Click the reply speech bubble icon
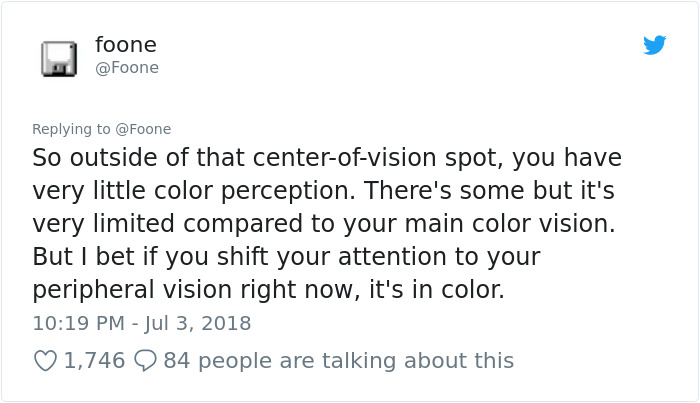Viewport: 700px width, 403px height. 145,360
